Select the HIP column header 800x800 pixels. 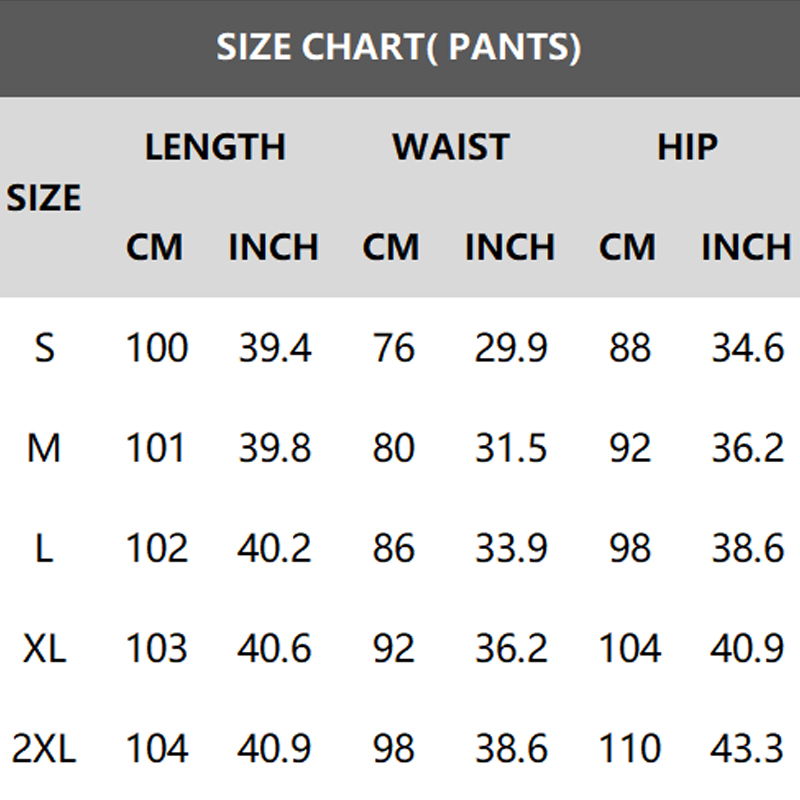[x=687, y=147]
